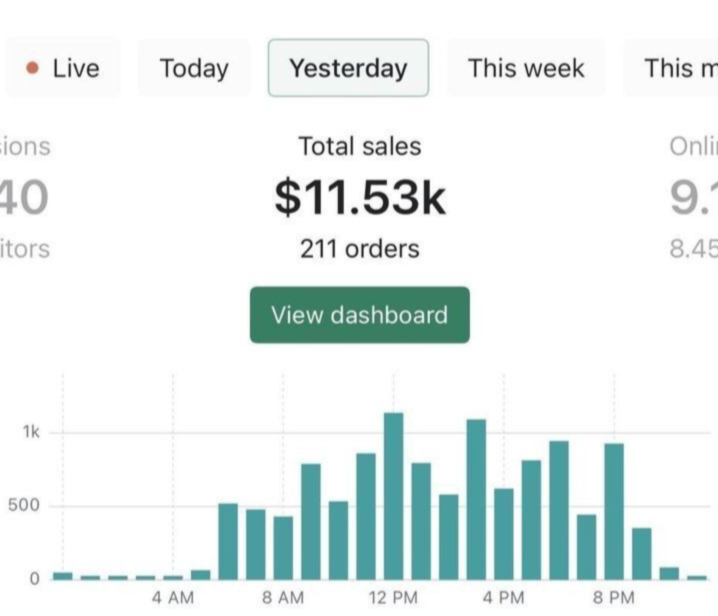This screenshot has width=718, height=616.
Task: Click the 12 PM x-axis label
Action: point(393,598)
